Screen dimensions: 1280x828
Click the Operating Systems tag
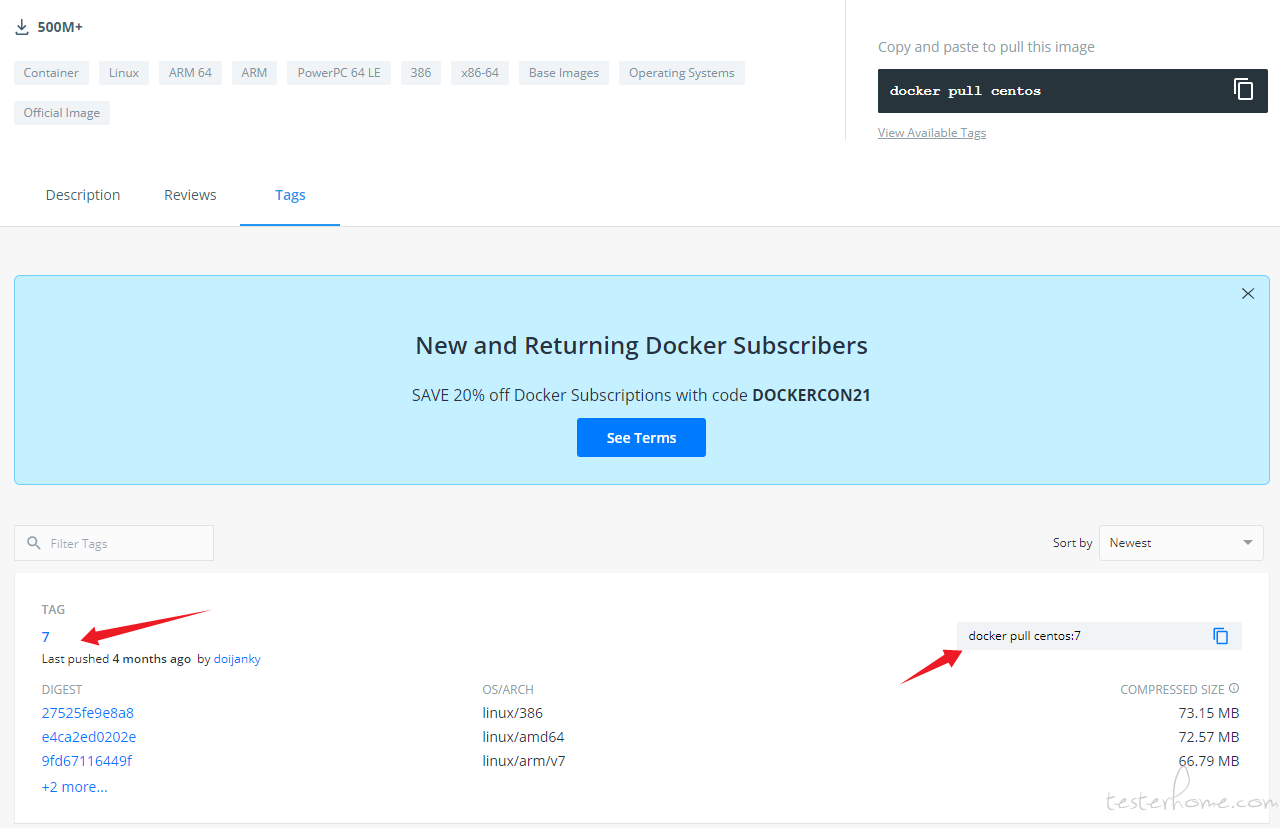(x=682, y=73)
